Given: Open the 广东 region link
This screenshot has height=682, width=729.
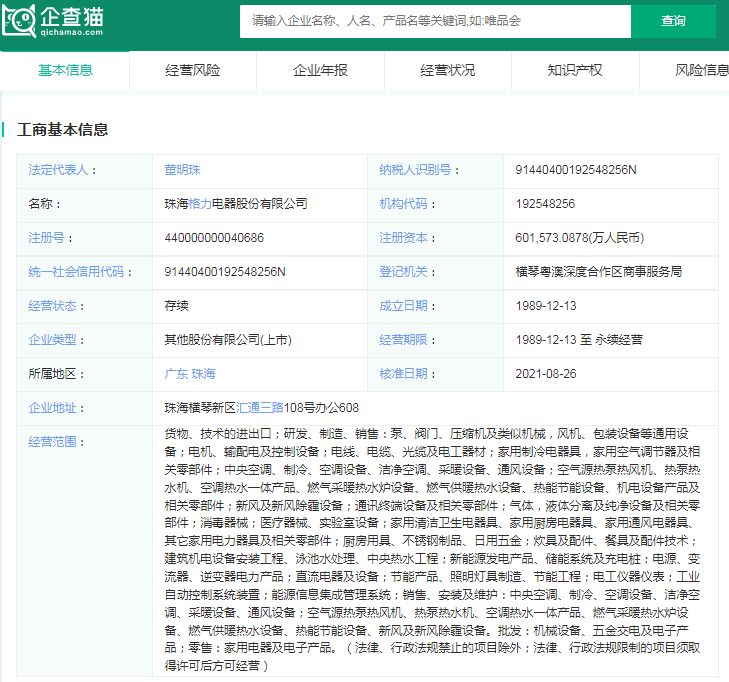Looking at the screenshot, I should click(176, 374).
